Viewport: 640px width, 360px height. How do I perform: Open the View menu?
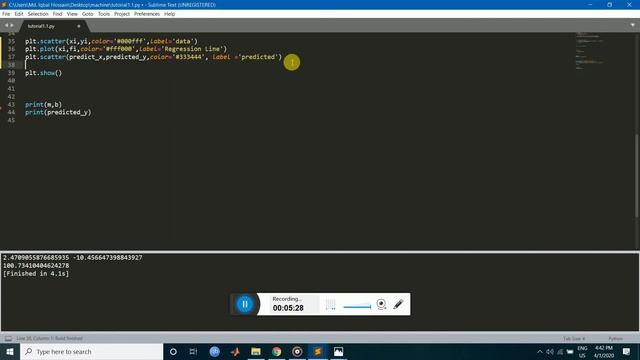(x=72, y=14)
